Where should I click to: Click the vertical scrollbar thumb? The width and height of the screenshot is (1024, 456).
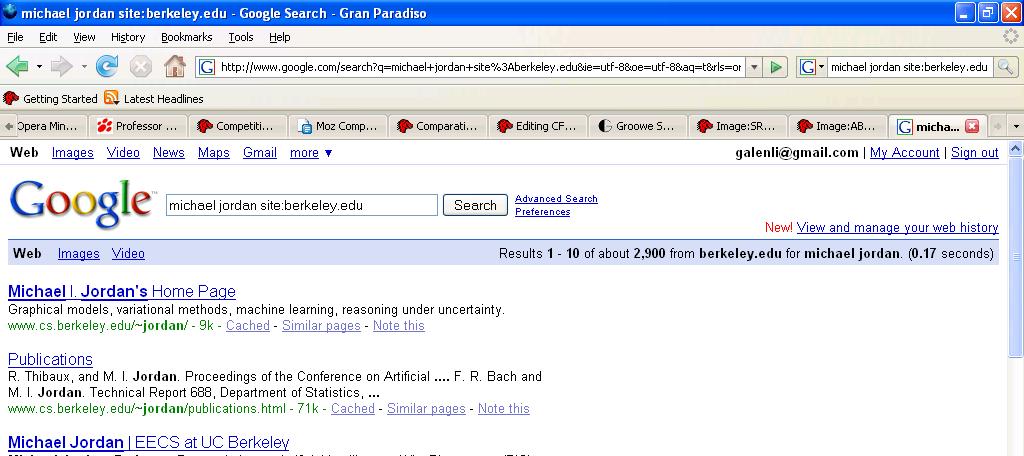[1016, 257]
